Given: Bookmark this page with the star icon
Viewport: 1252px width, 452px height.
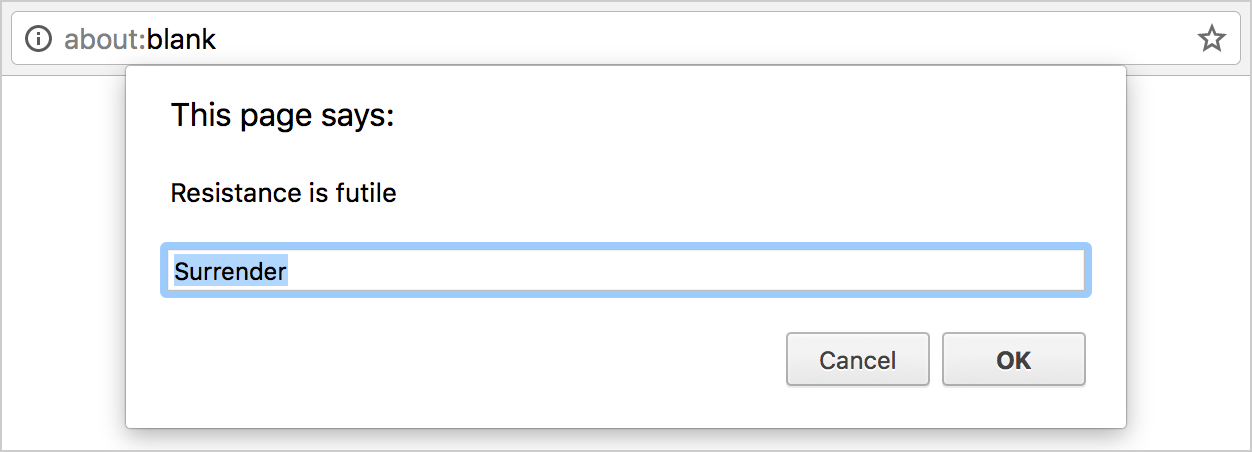Looking at the screenshot, I should pyautogui.click(x=1211, y=39).
